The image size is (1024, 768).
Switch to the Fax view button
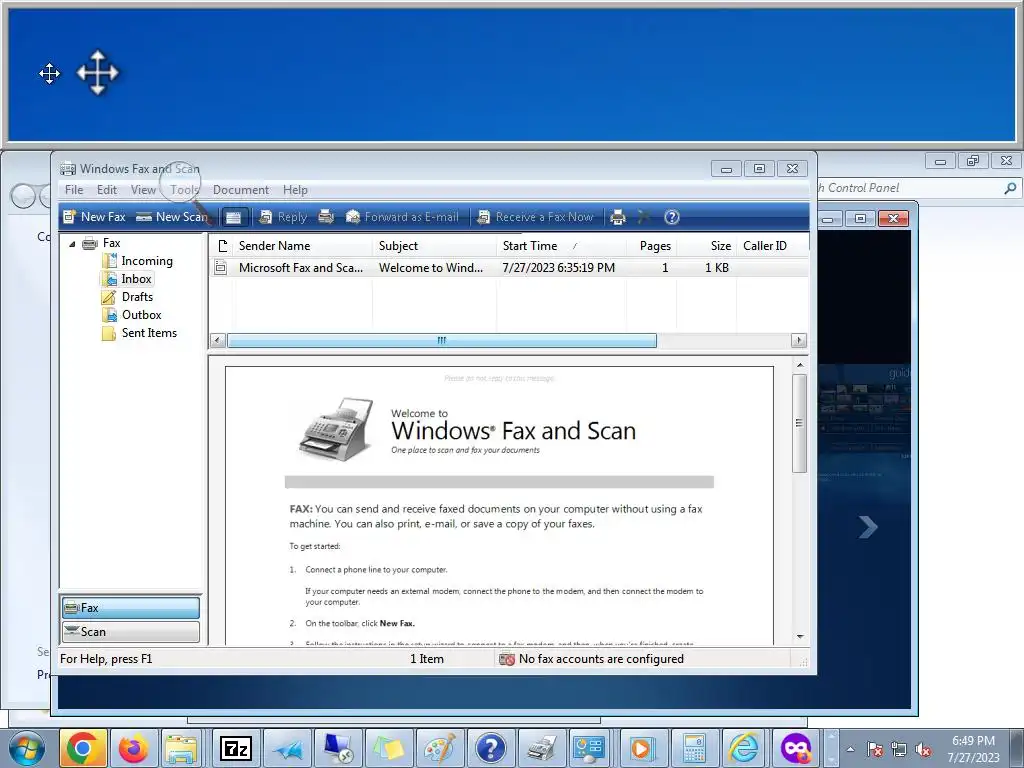[x=131, y=607]
